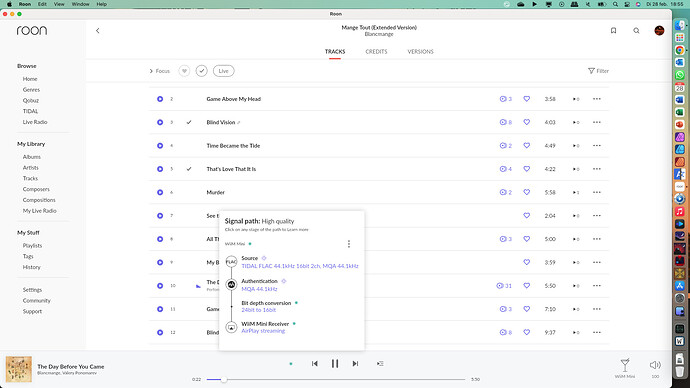Open more options for the 9:37 track
Image resolution: width=690 pixels, height=388 pixels.
point(597,332)
